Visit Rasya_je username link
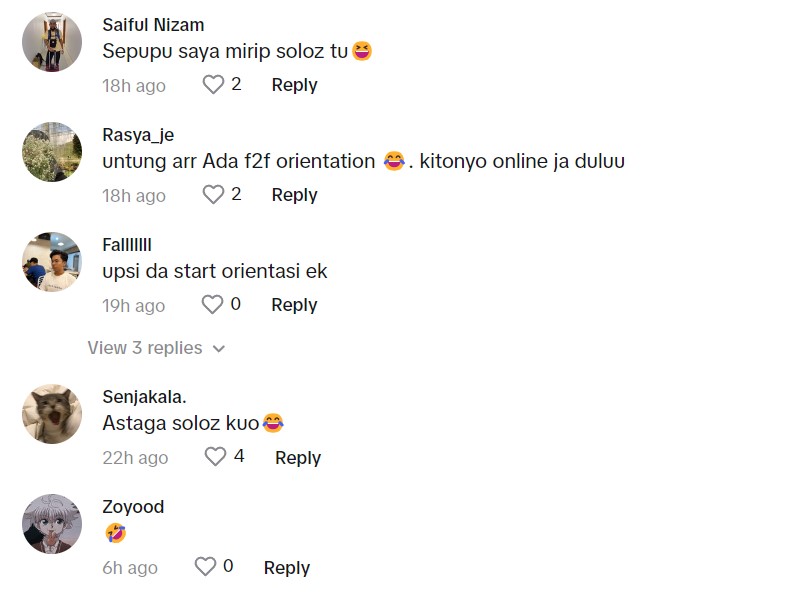Viewport: 811px width, 600px height. click(138, 135)
